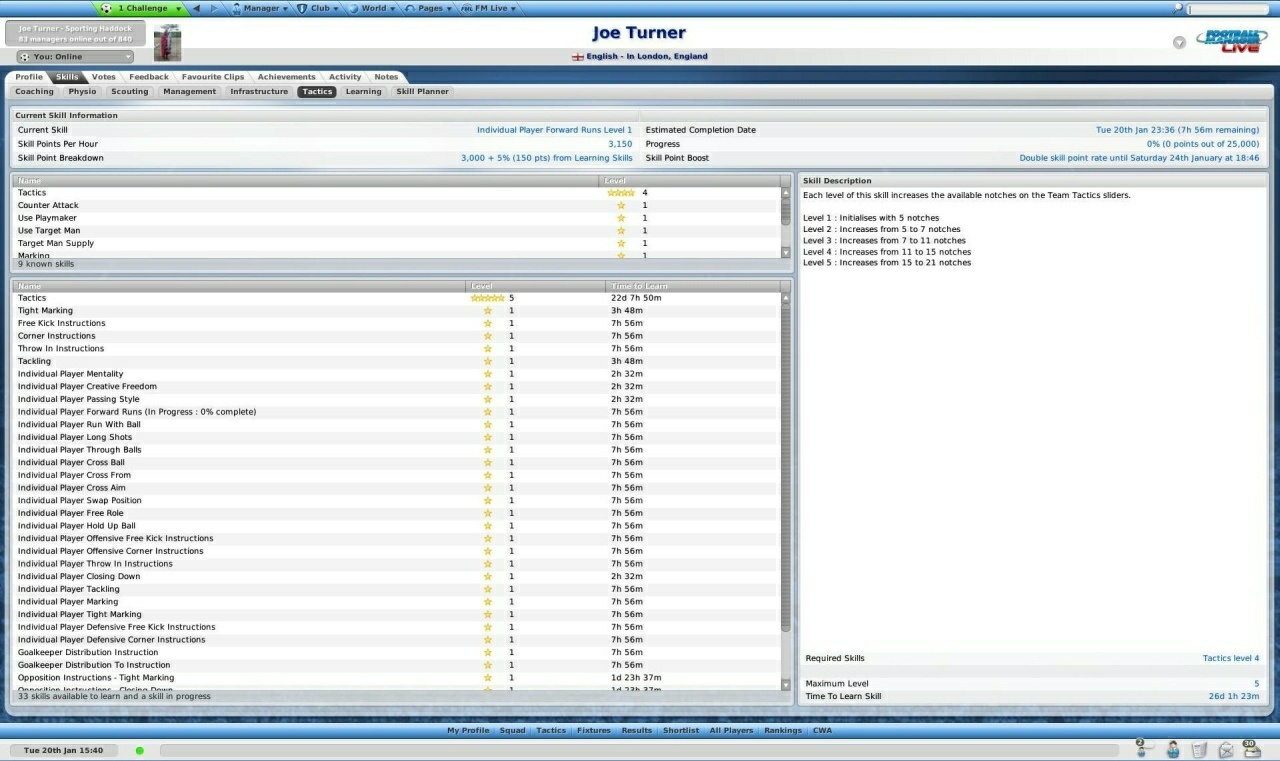Click the manager profile icon in the taskbar
Screen dimensions: 1280x761
tap(1172, 750)
